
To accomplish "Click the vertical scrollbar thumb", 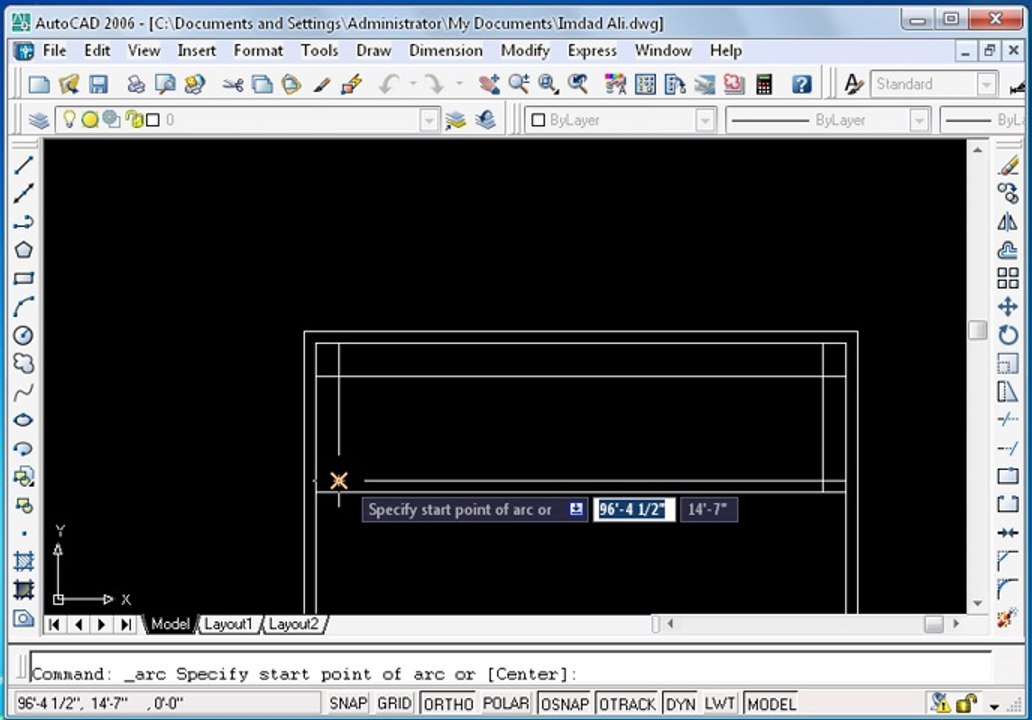I will (x=978, y=330).
